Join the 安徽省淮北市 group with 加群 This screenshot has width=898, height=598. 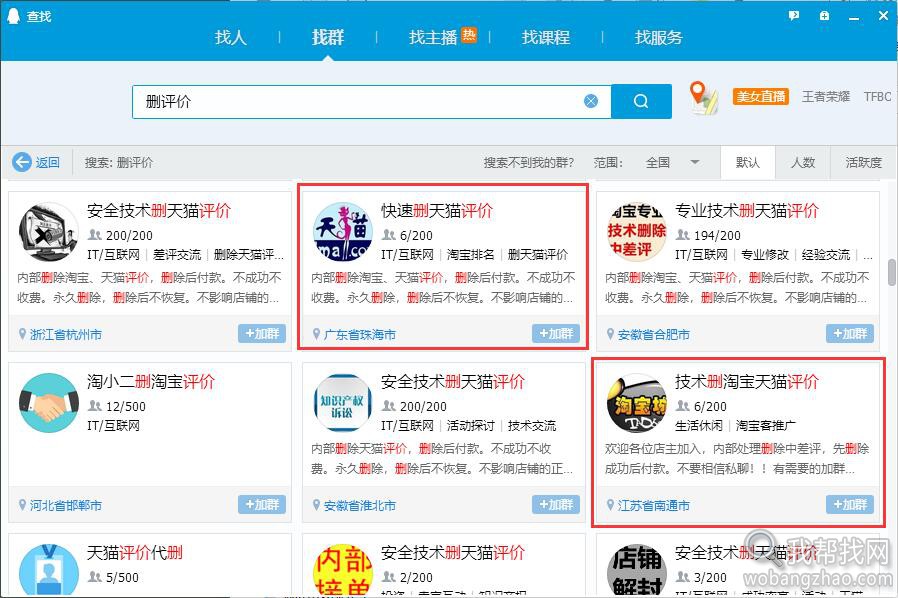point(556,505)
